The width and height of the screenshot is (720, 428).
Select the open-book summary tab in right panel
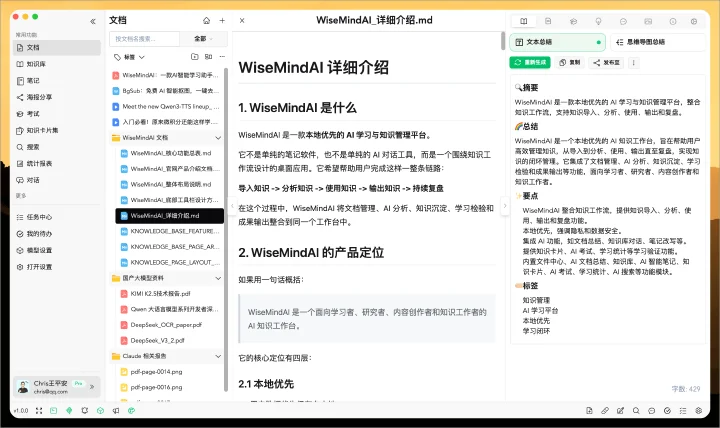pyautogui.click(x=523, y=21)
